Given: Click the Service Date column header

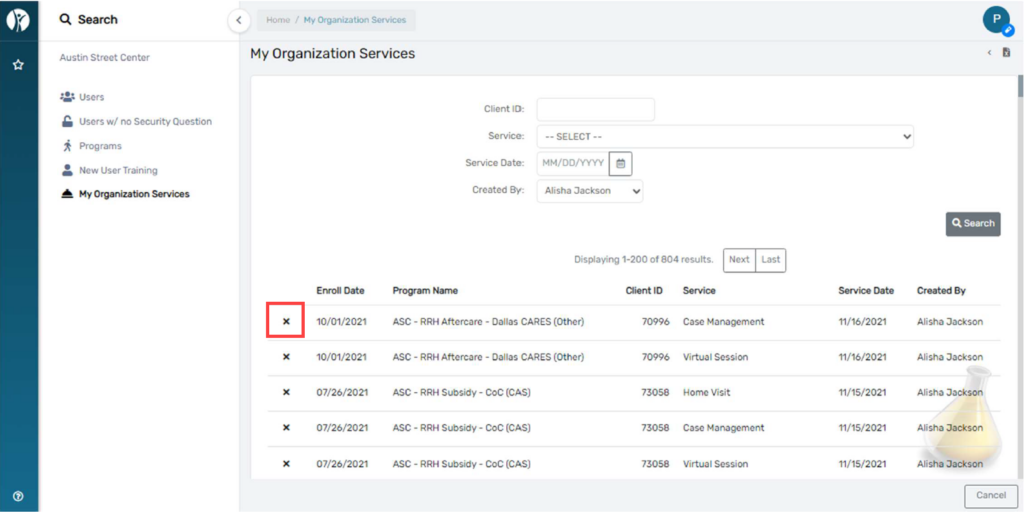Looking at the screenshot, I should click(866, 290).
